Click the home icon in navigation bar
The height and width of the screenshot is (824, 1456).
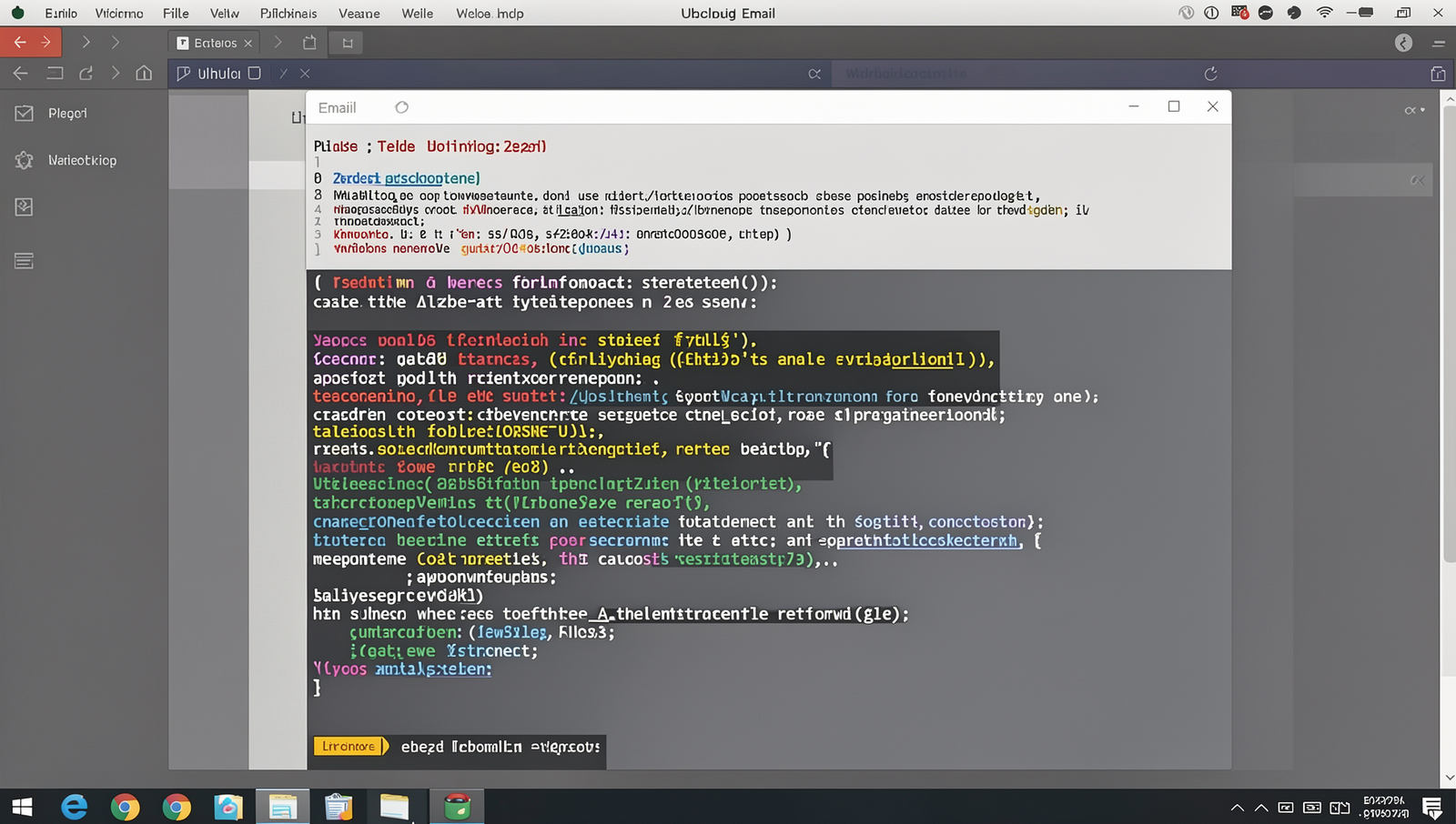coord(144,73)
